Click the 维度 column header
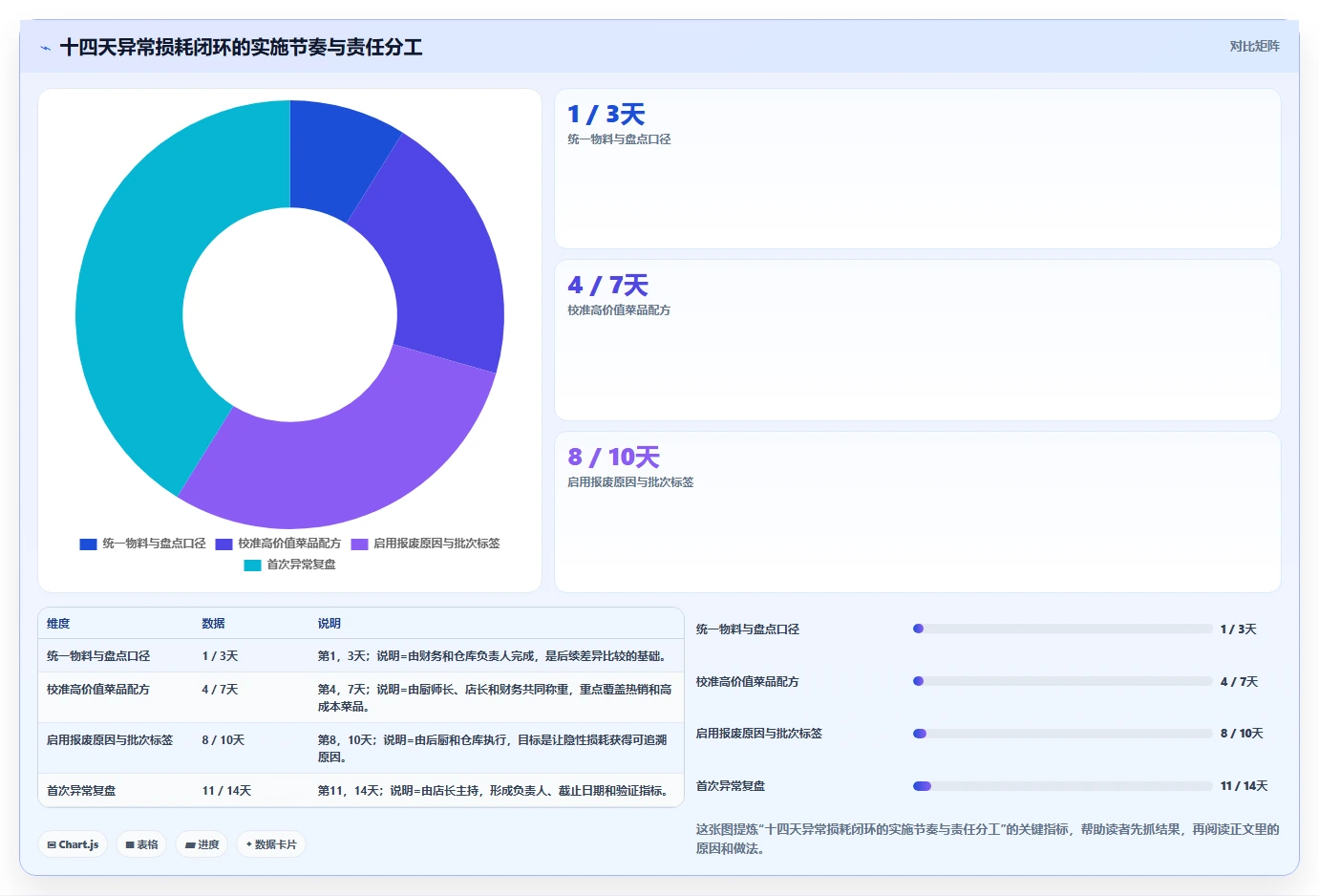 point(58,624)
